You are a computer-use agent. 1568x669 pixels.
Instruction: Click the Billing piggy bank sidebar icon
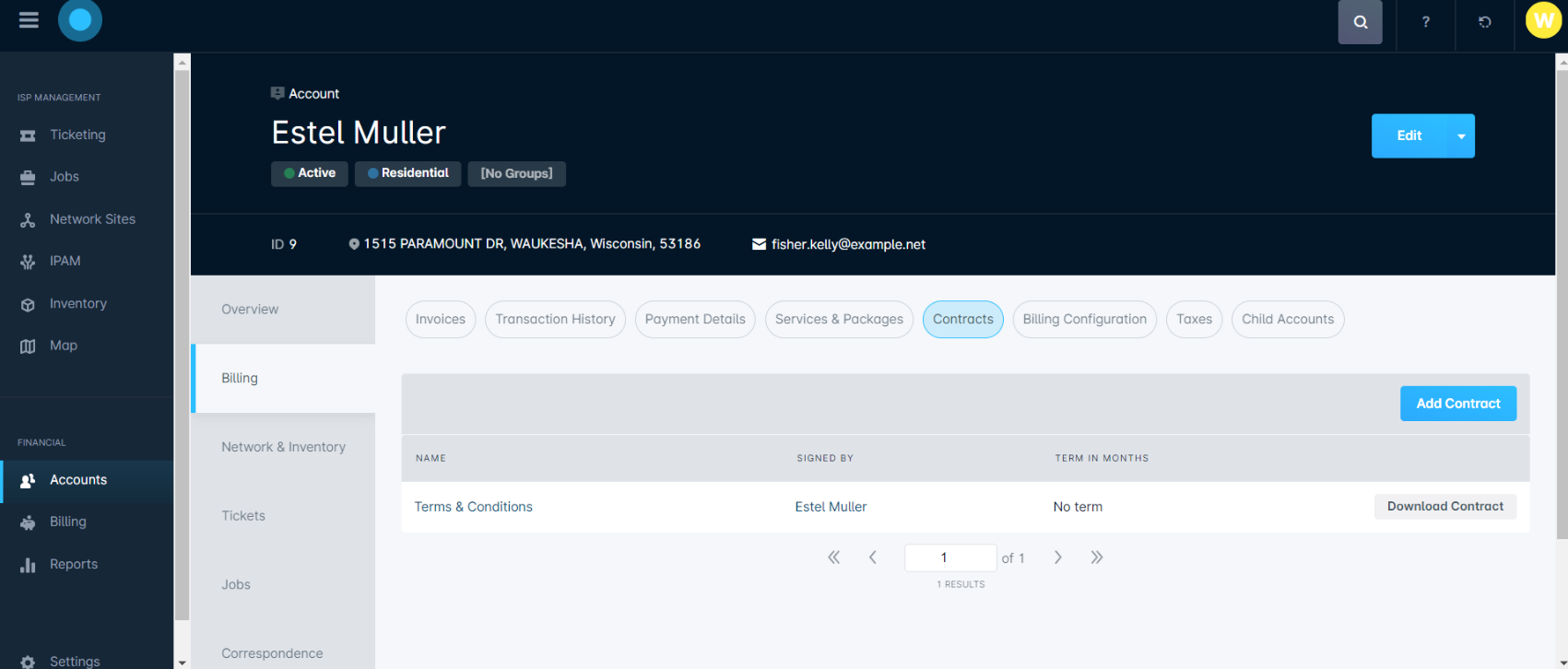[28, 522]
